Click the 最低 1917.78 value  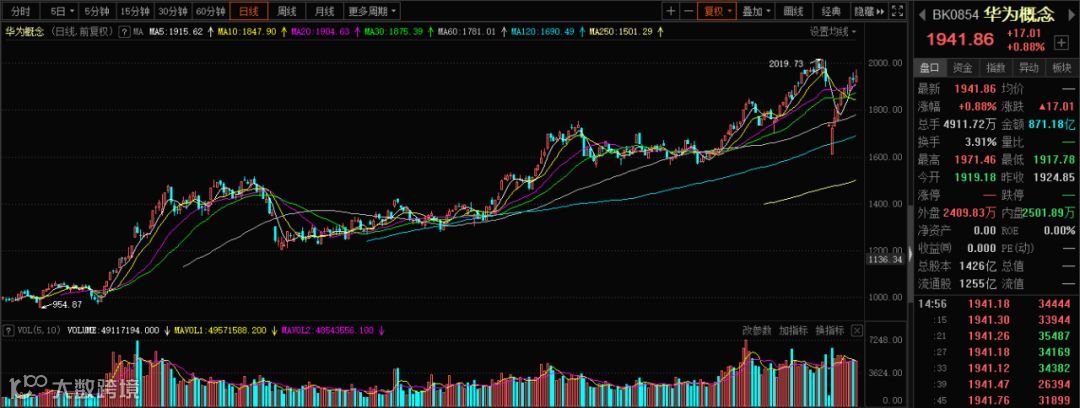point(1055,160)
